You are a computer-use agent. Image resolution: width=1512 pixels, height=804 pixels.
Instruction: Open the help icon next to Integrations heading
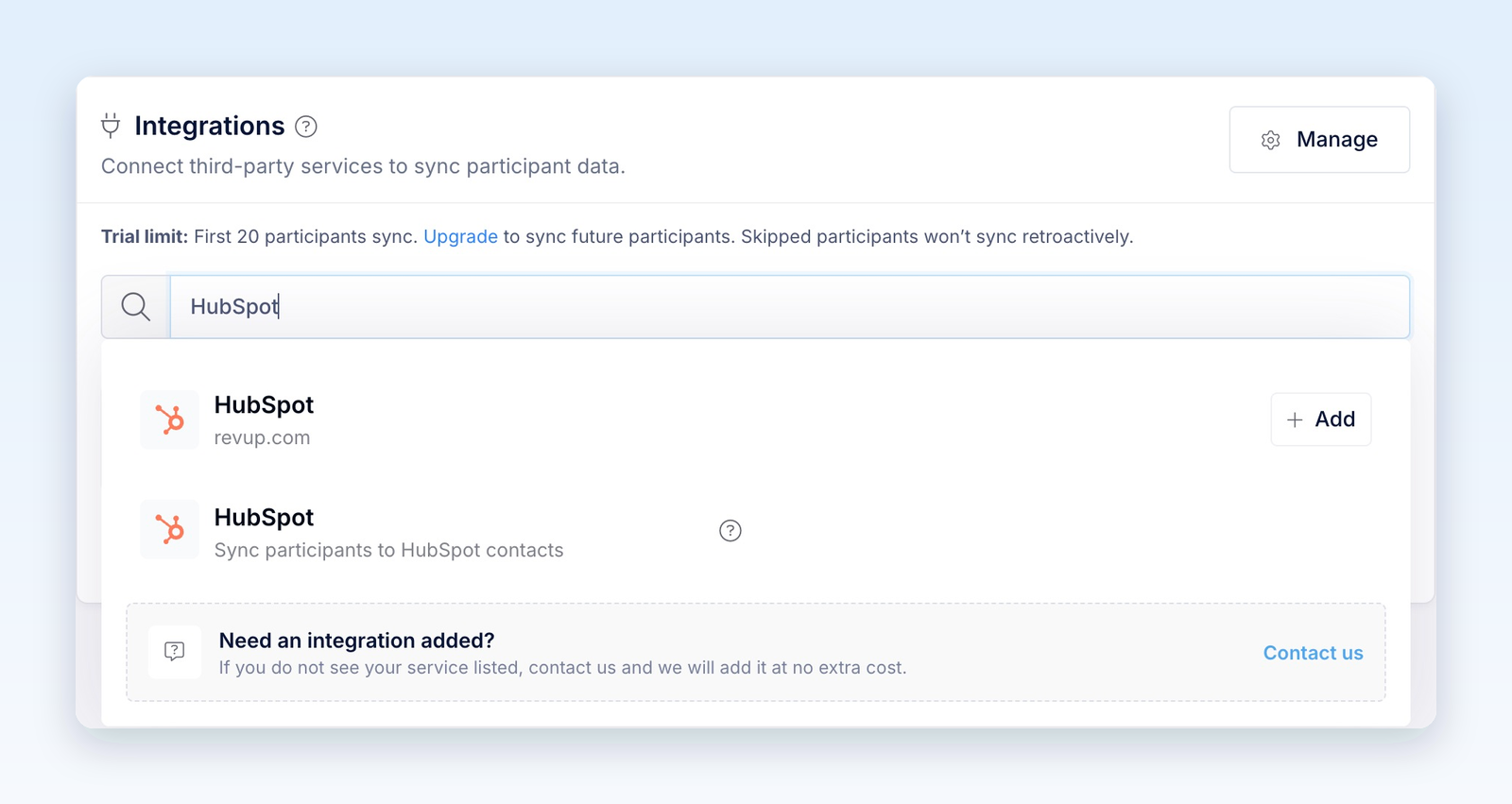point(306,127)
